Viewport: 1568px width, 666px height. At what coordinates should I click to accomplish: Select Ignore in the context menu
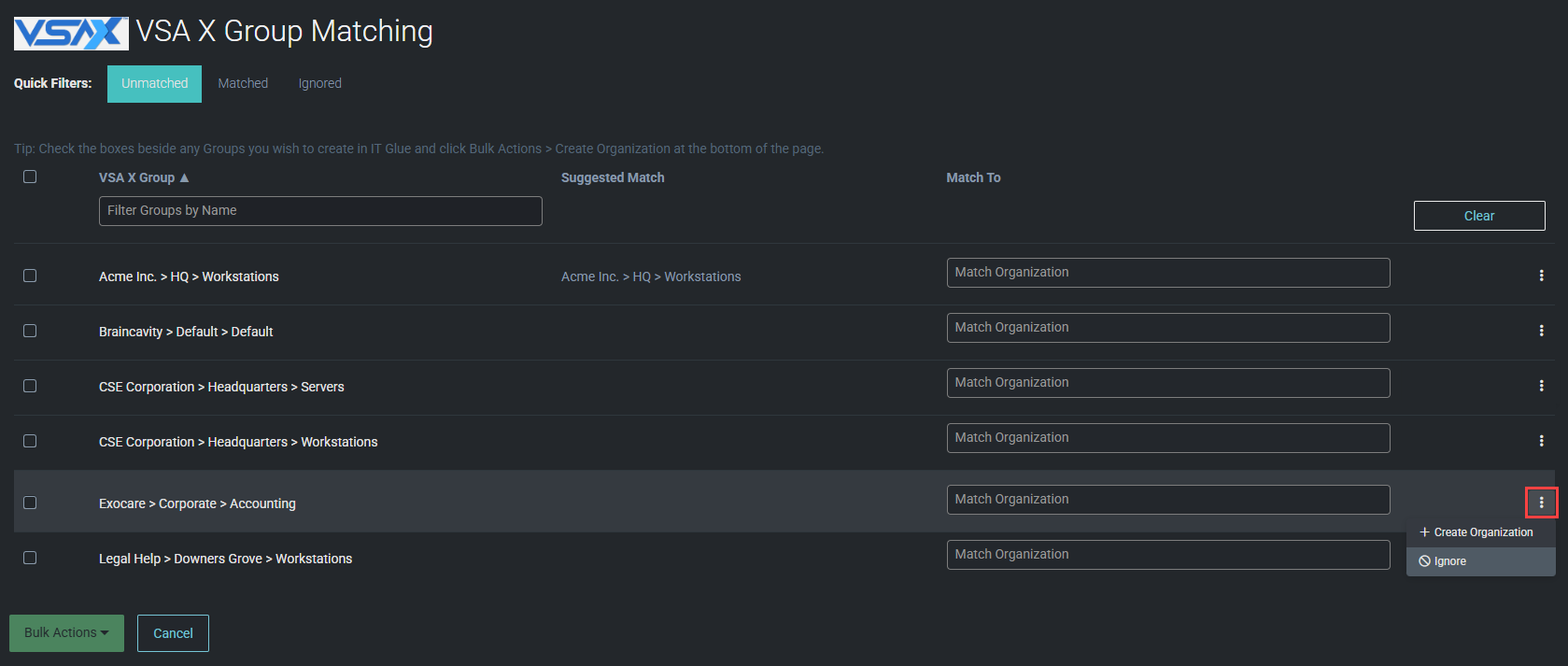(1449, 561)
